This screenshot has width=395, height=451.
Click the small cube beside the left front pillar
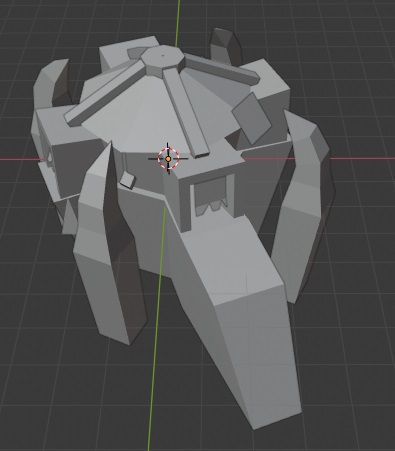(x=128, y=180)
